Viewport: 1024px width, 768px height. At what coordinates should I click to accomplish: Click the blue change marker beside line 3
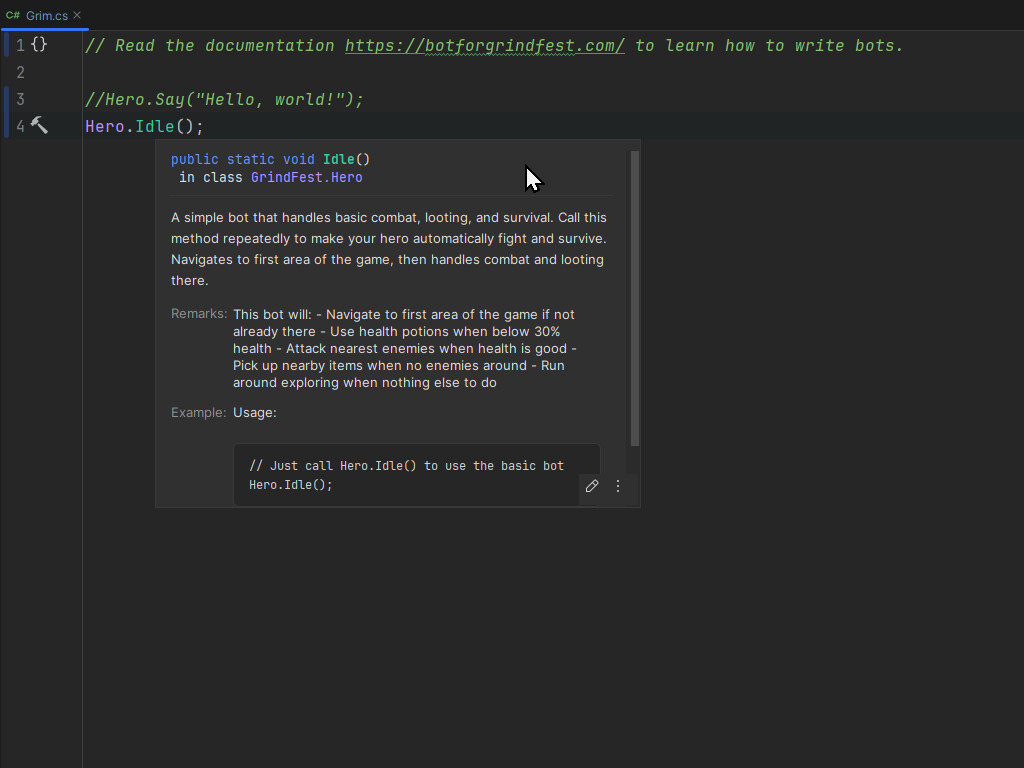click(4, 98)
